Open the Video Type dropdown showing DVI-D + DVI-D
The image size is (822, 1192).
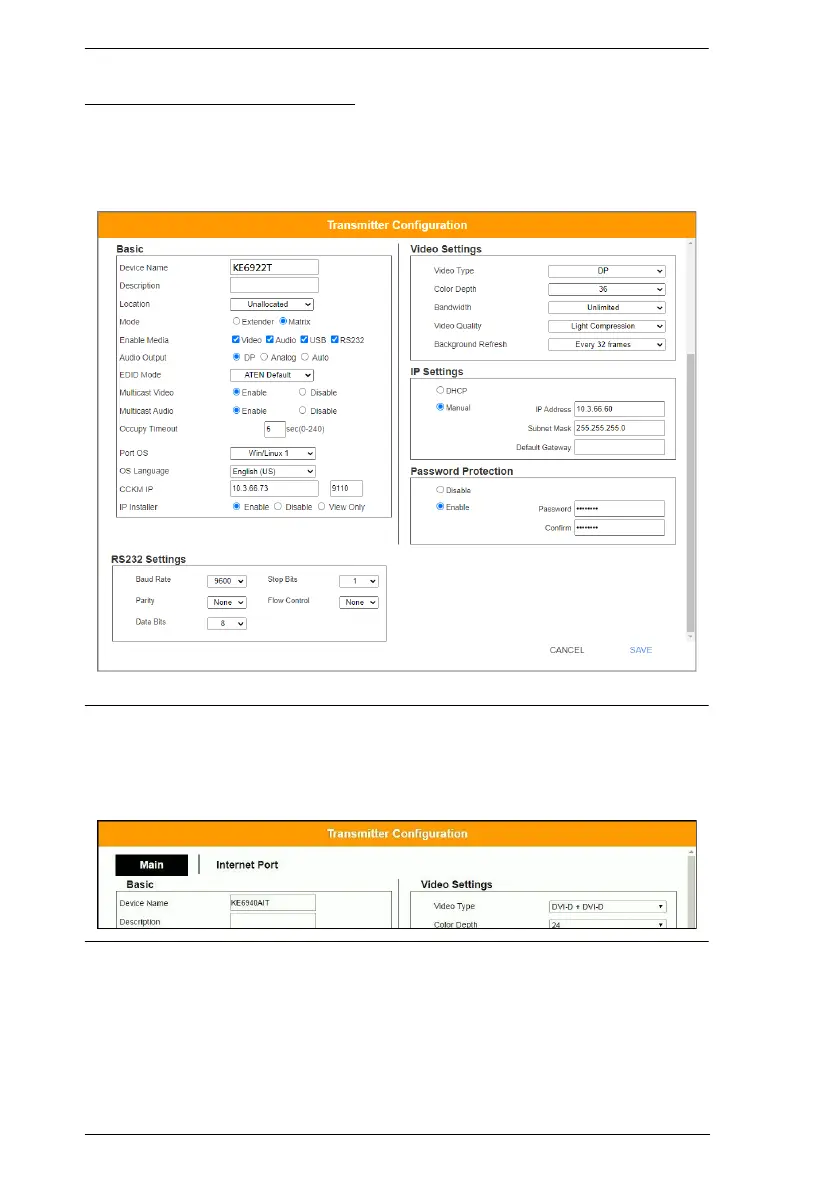point(608,906)
